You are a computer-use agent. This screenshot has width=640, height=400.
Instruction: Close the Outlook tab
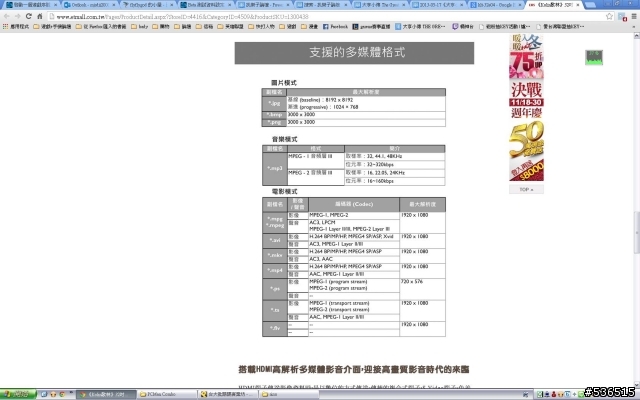[113, 5]
